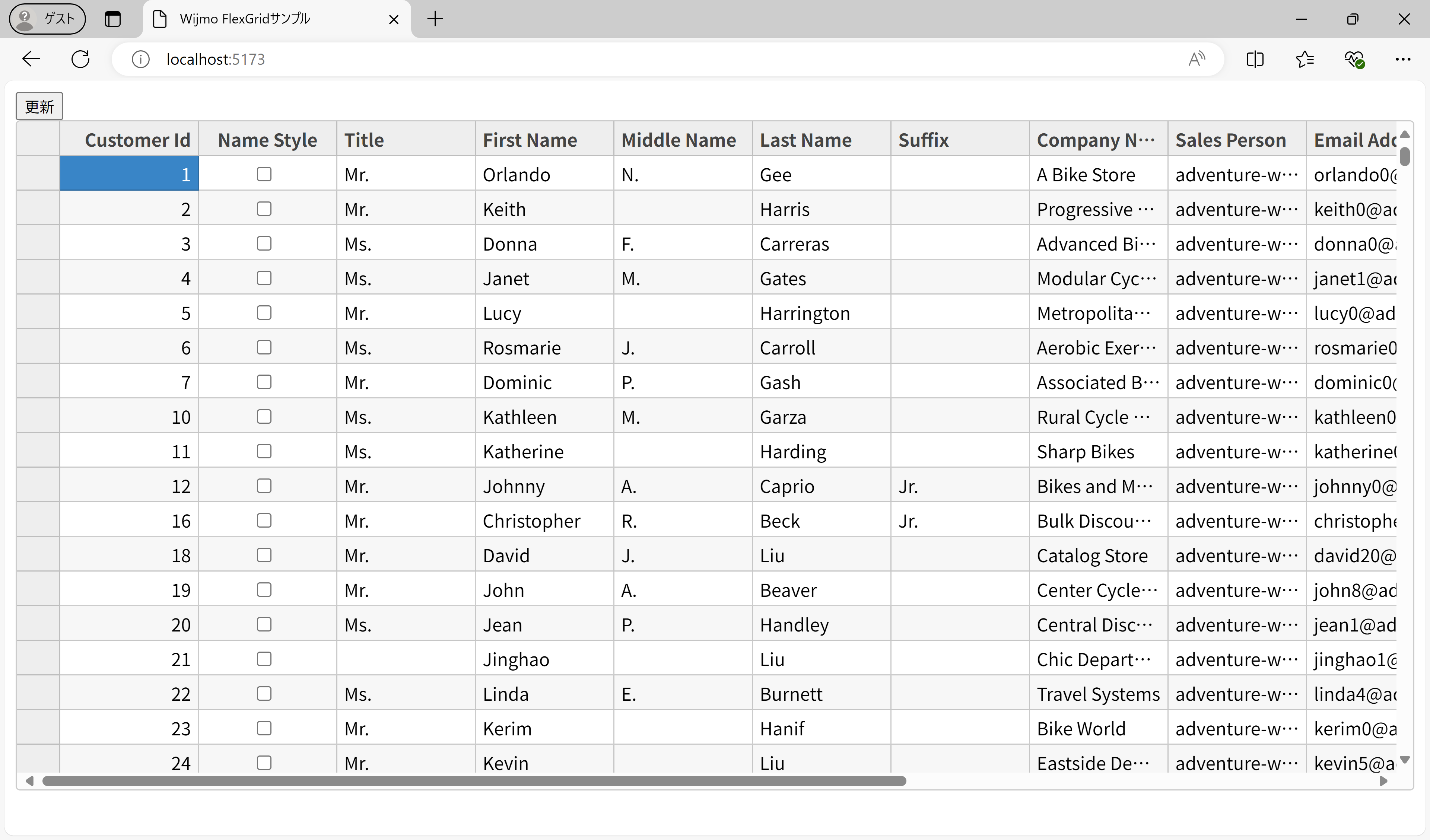Select the first name cell 'Orlando'
1430x840 pixels.
(x=545, y=174)
